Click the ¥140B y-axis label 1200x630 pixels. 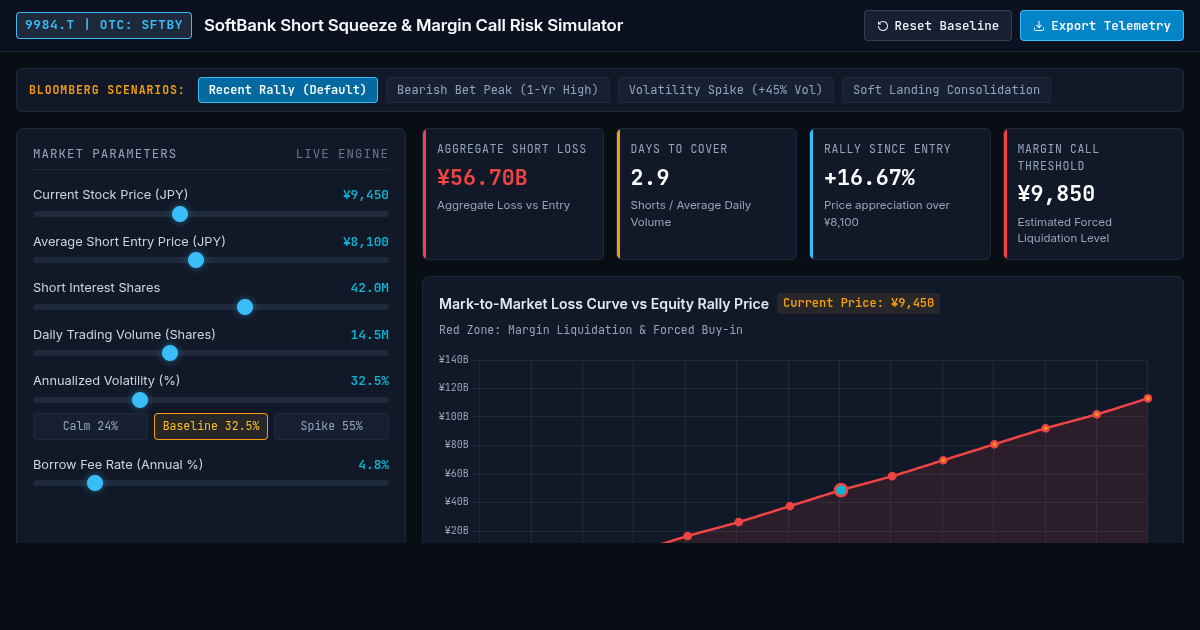[453, 360]
